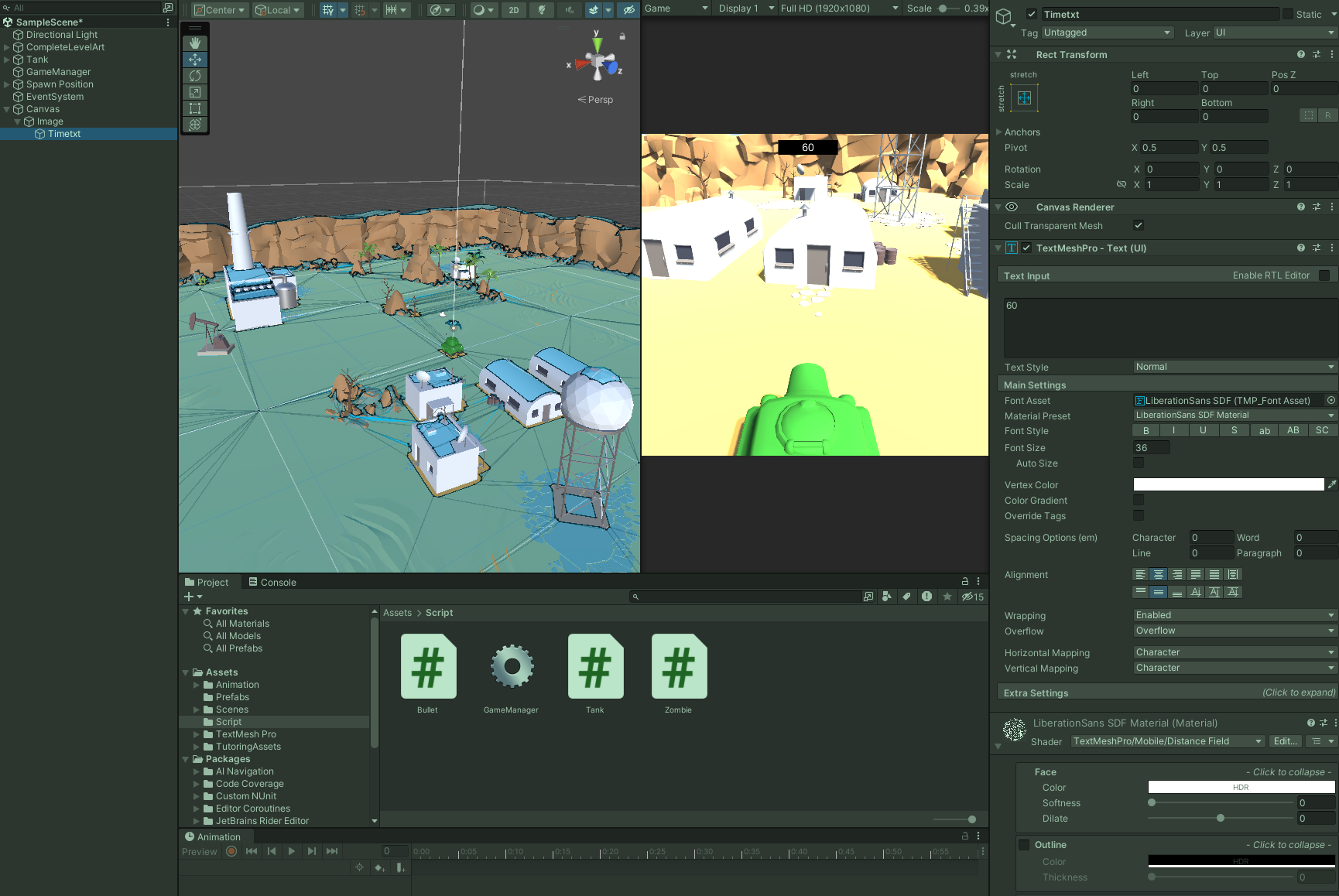Open the Vertex Color swatch
This screenshot has height=896, width=1339.
[1228, 484]
